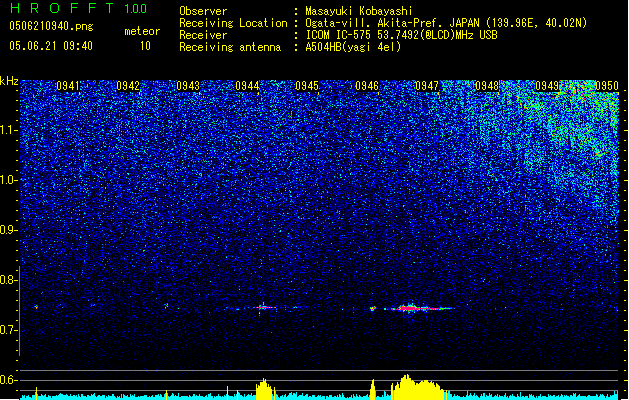Click the timestamp 05.06.21 09:40
Image resolution: width=629 pixels, height=400 pixels.
pyautogui.click(x=51, y=46)
